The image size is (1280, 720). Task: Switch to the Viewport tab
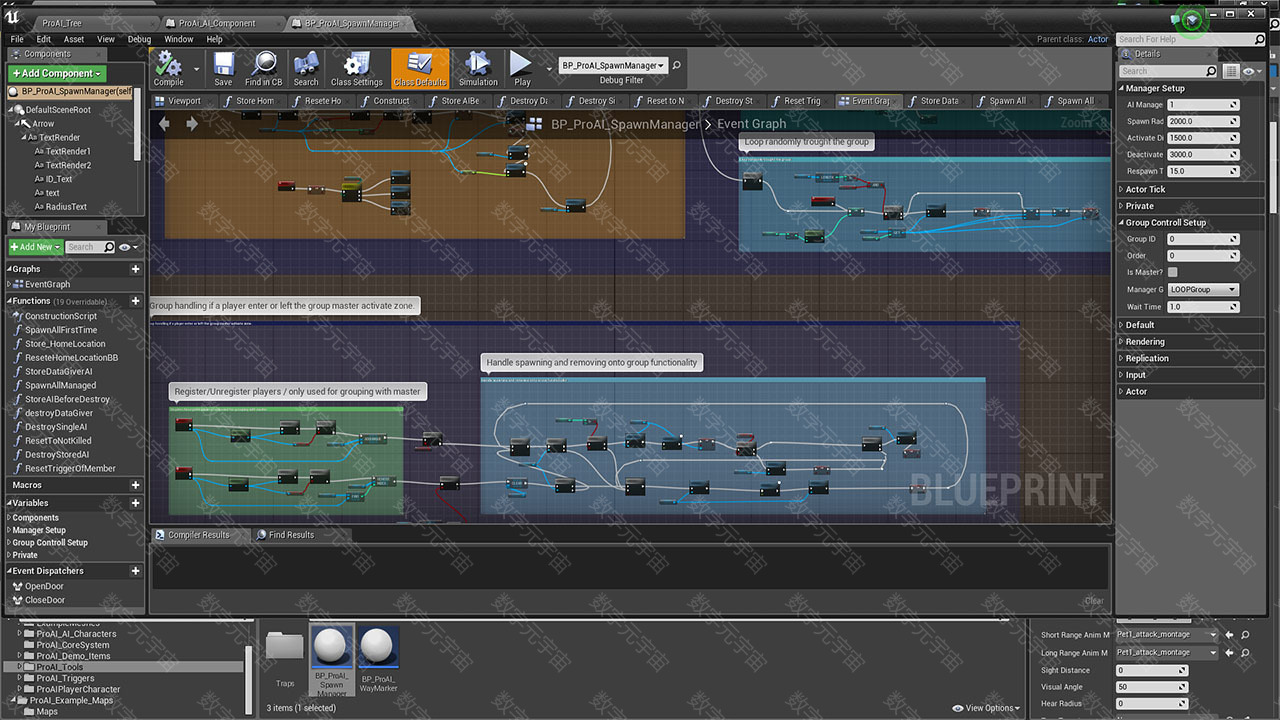pos(184,101)
